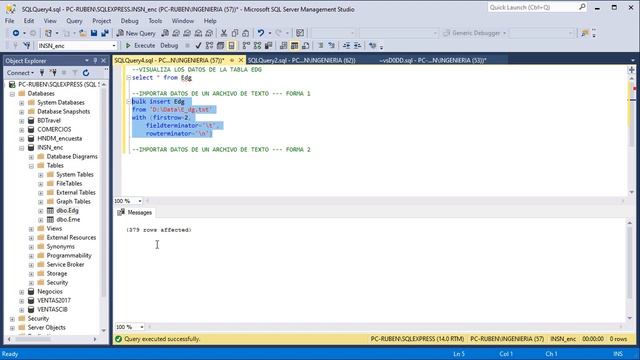Click the Save All icon
The image size is (640, 360).
click(x=105, y=33)
